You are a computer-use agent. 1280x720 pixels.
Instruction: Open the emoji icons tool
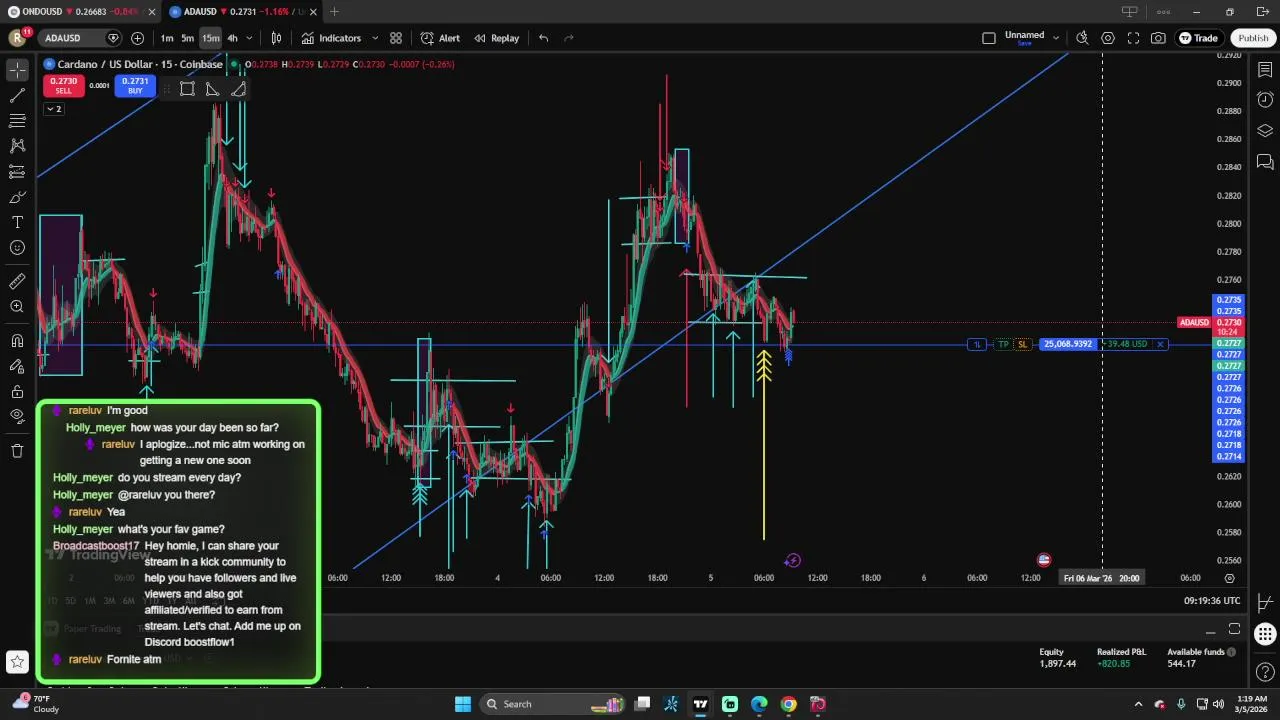pyautogui.click(x=17, y=248)
